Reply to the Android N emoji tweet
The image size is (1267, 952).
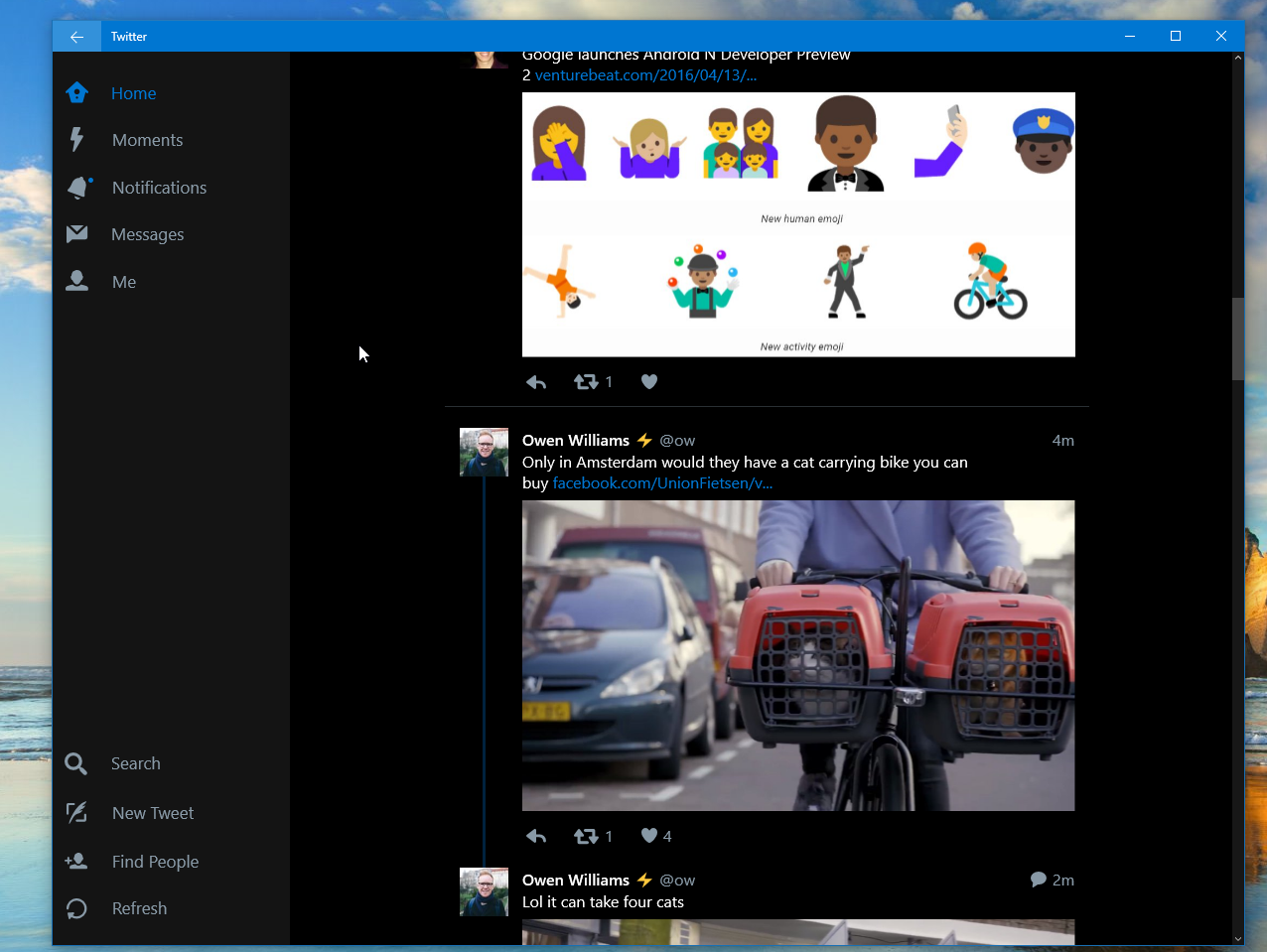(x=536, y=382)
